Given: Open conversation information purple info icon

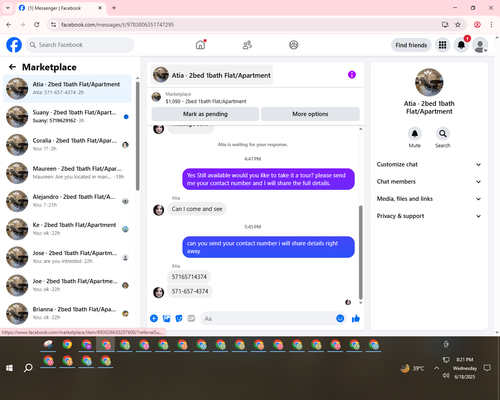Looking at the screenshot, I should [x=352, y=75].
